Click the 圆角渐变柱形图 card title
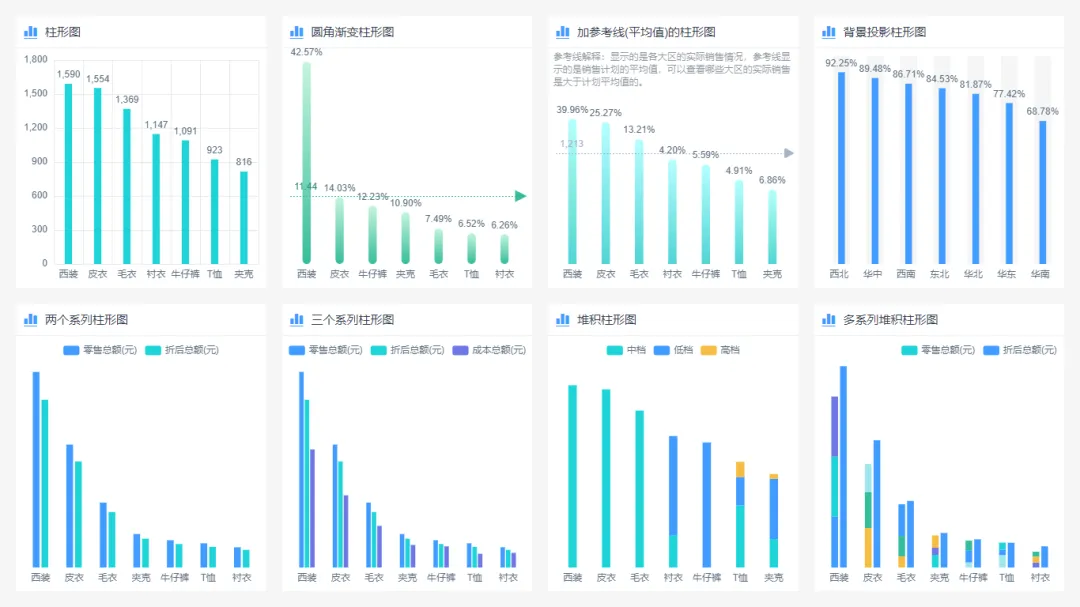The width and height of the screenshot is (1080, 607). tap(352, 32)
